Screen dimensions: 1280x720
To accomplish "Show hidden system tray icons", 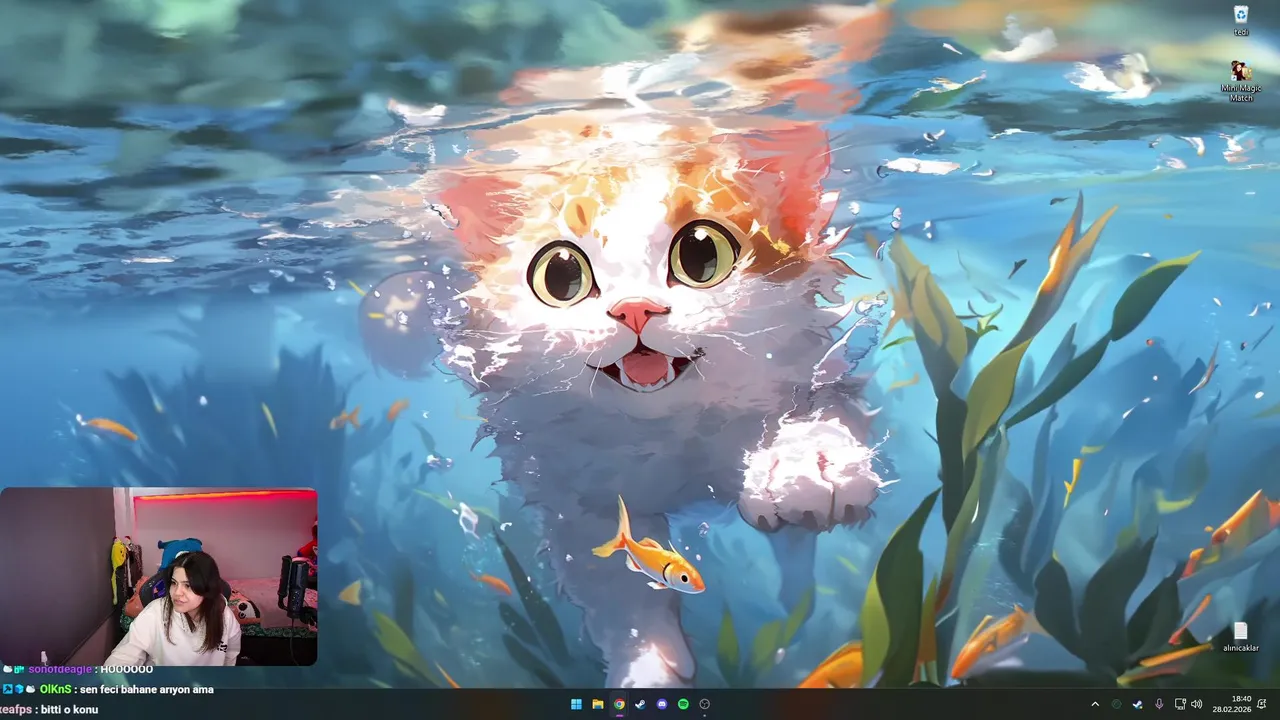I will [1095, 704].
